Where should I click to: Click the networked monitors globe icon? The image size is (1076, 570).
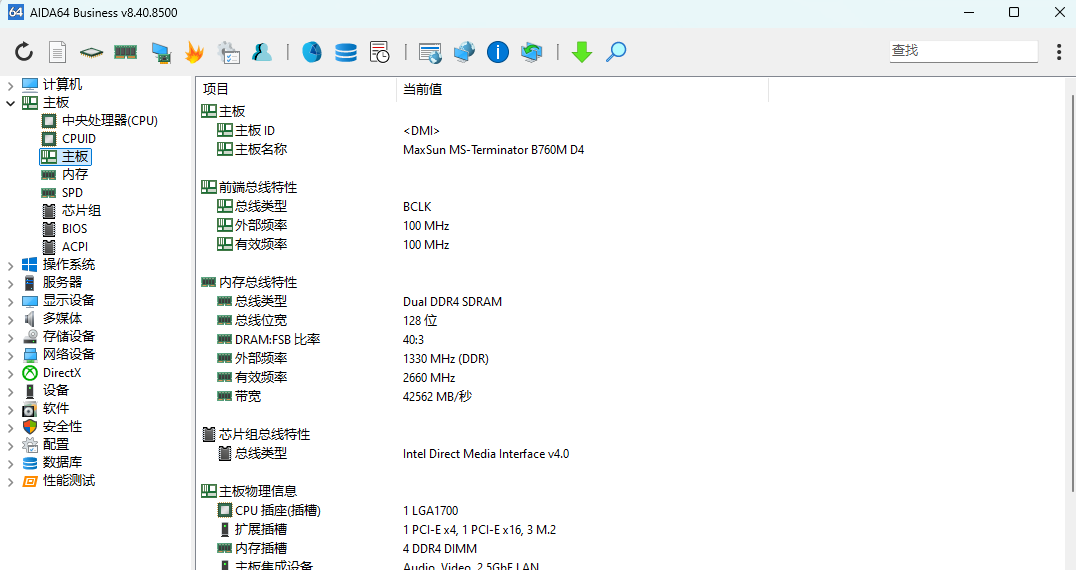[465, 51]
